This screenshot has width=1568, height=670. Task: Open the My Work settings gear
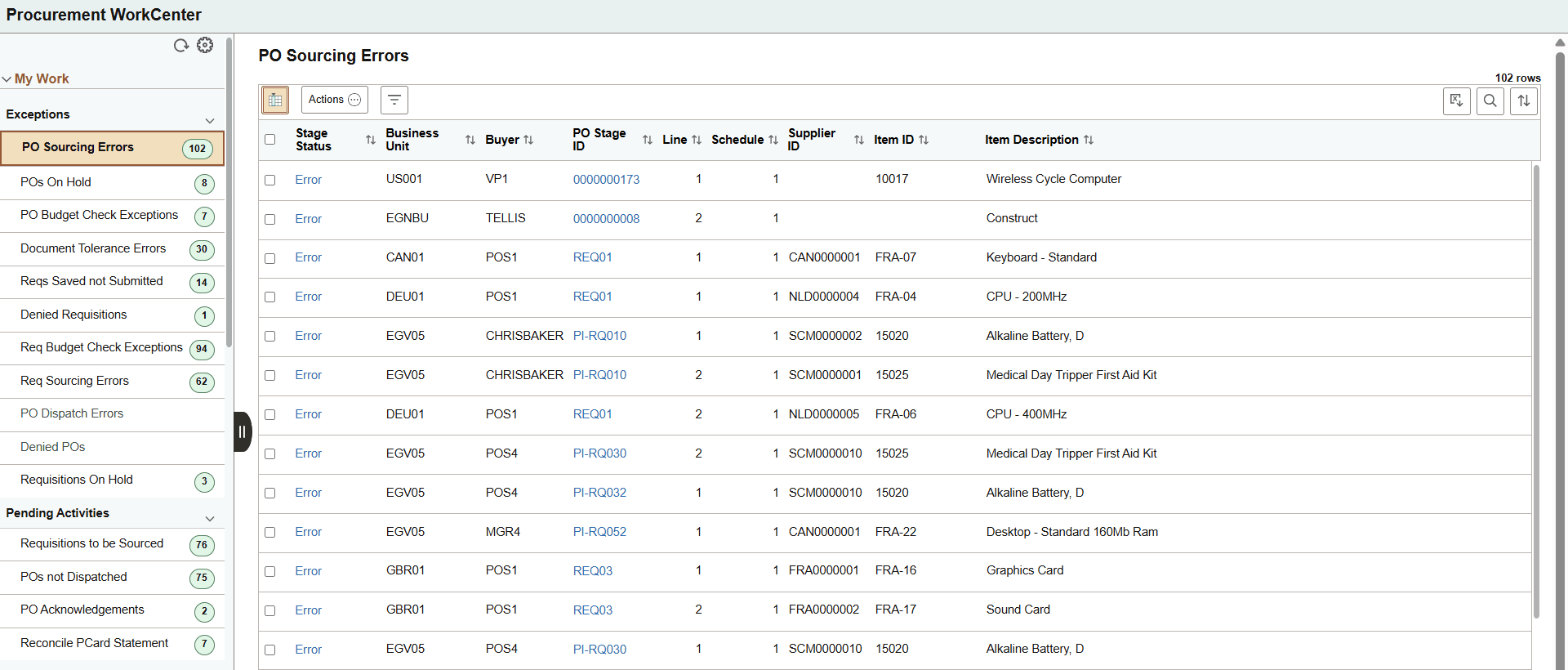tap(205, 45)
